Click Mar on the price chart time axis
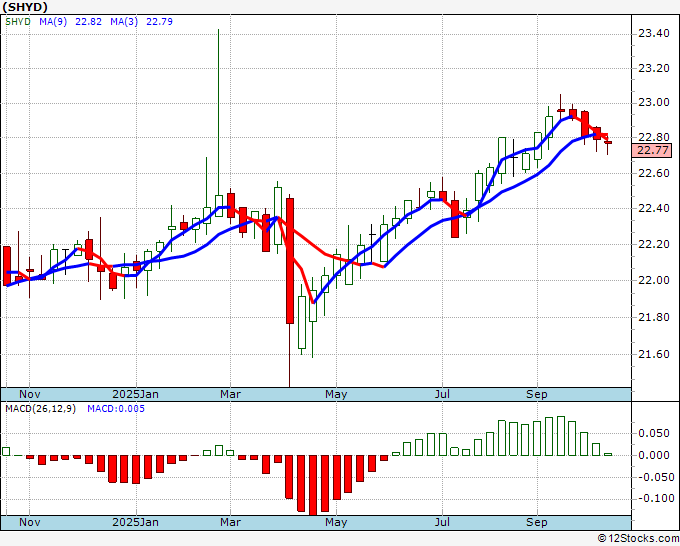The image size is (680, 546). pyautogui.click(x=230, y=394)
